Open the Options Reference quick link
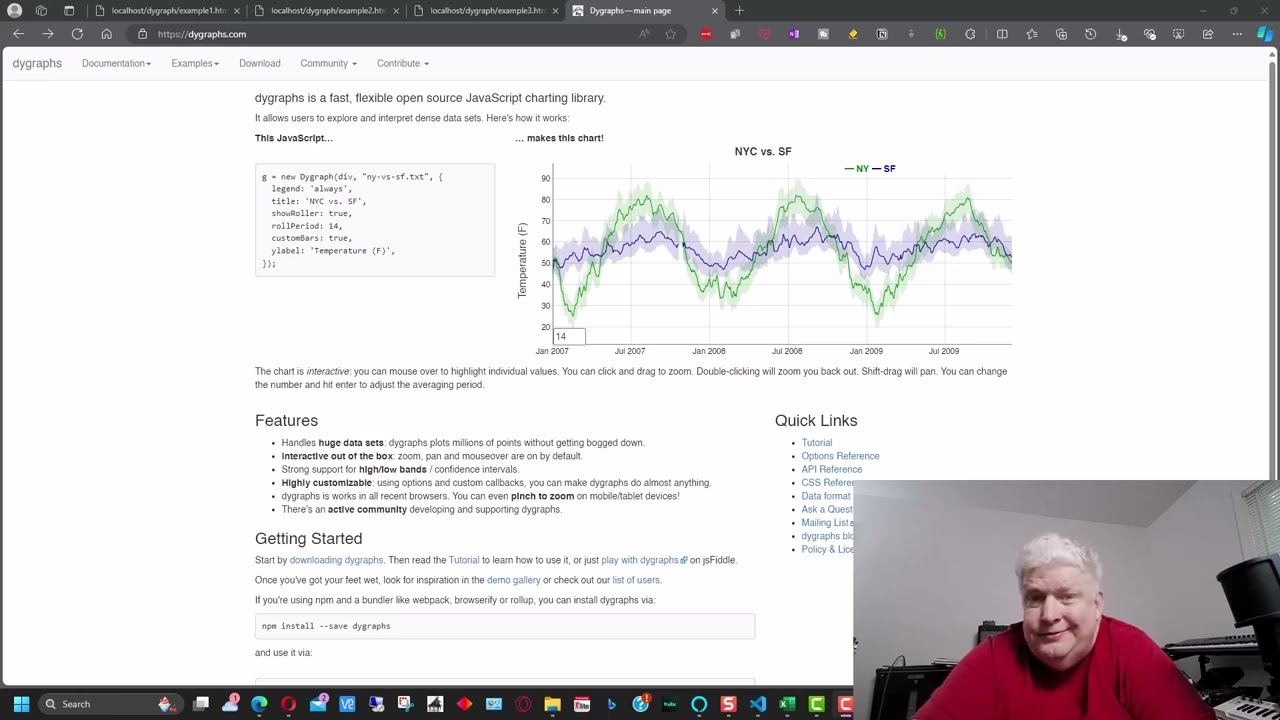1280x720 pixels. tap(840, 456)
